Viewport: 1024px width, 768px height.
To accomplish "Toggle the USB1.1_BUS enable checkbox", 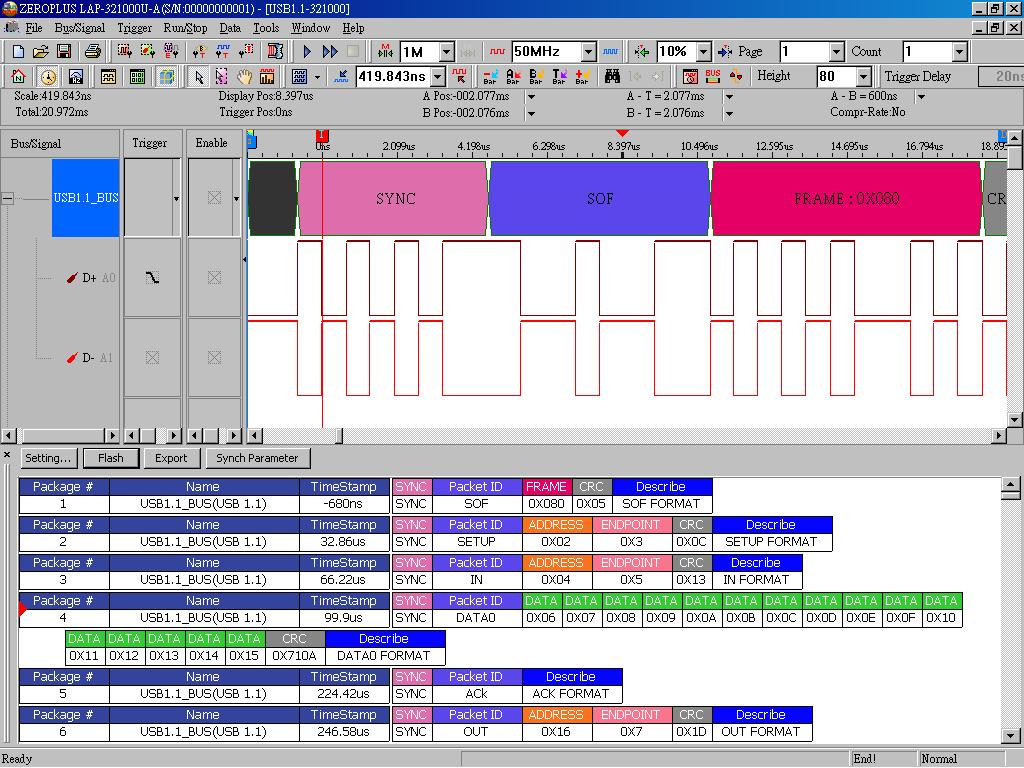I will 214,196.
